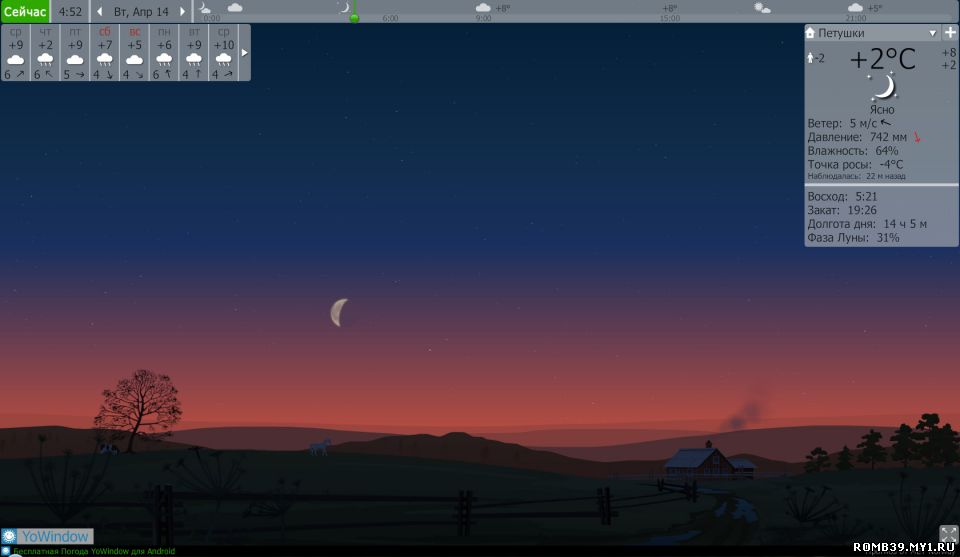
Task: Click the green Сейчас (Now) button
Action: click(25, 11)
